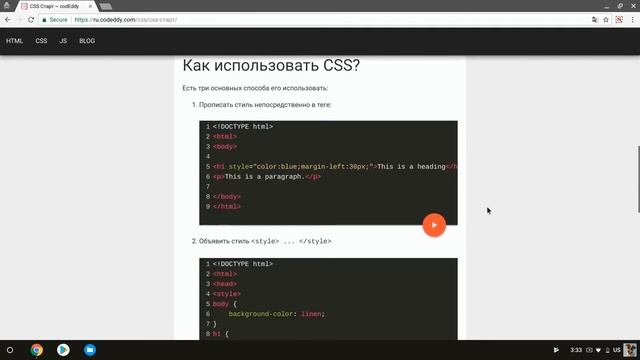Screen dimensions: 640x360
Task: Close the CSS Старт – codEddy tab
Action: coord(90,7)
